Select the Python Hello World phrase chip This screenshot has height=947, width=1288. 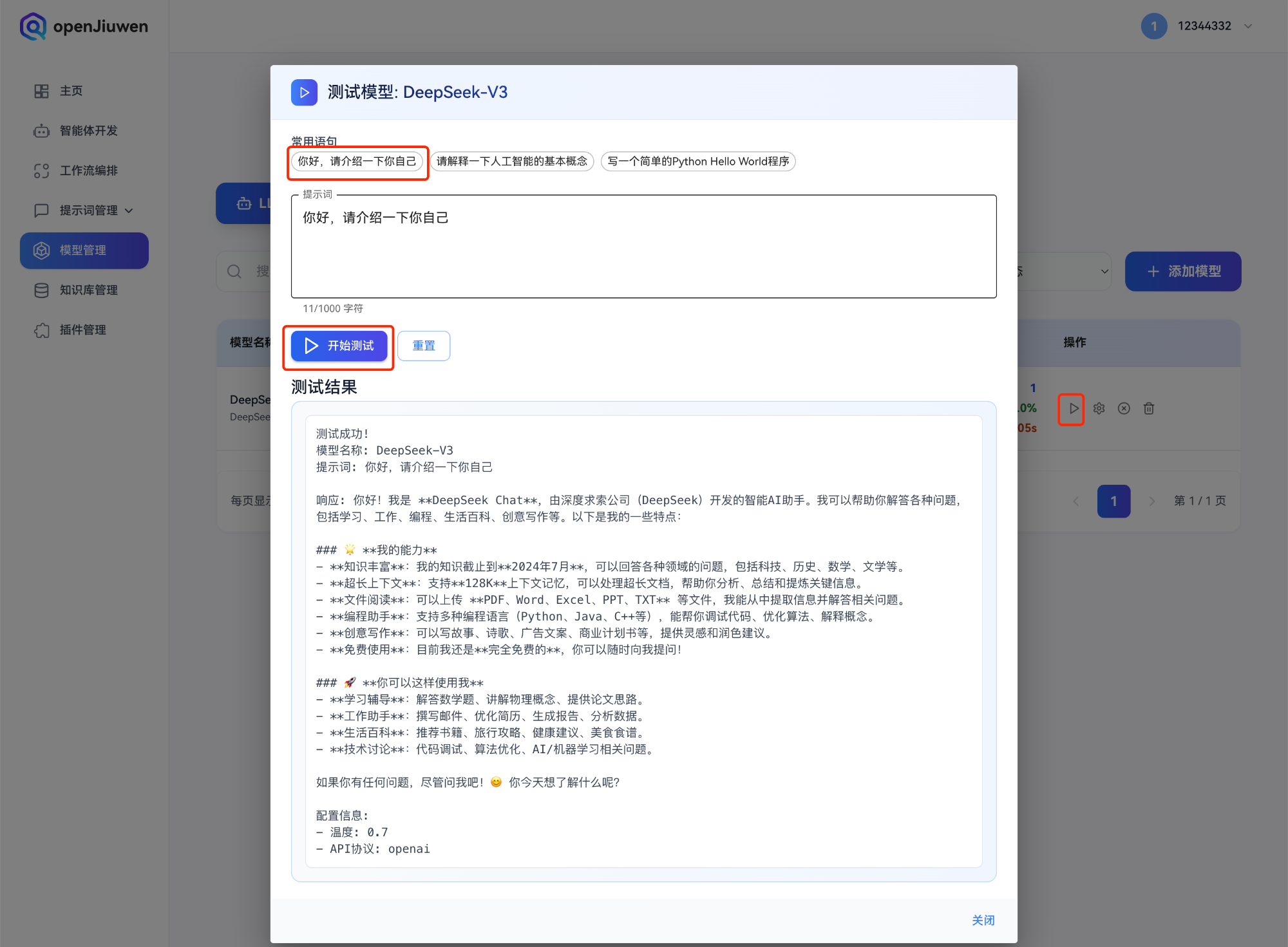coord(697,162)
